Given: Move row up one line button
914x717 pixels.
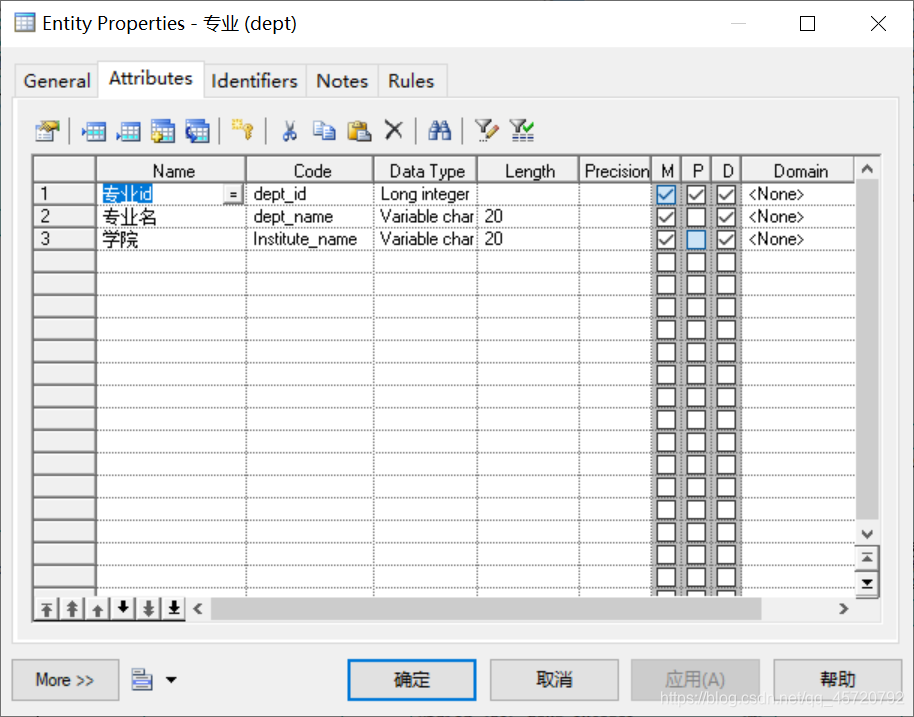Looking at the screenshot, I should tap(98, 609).
